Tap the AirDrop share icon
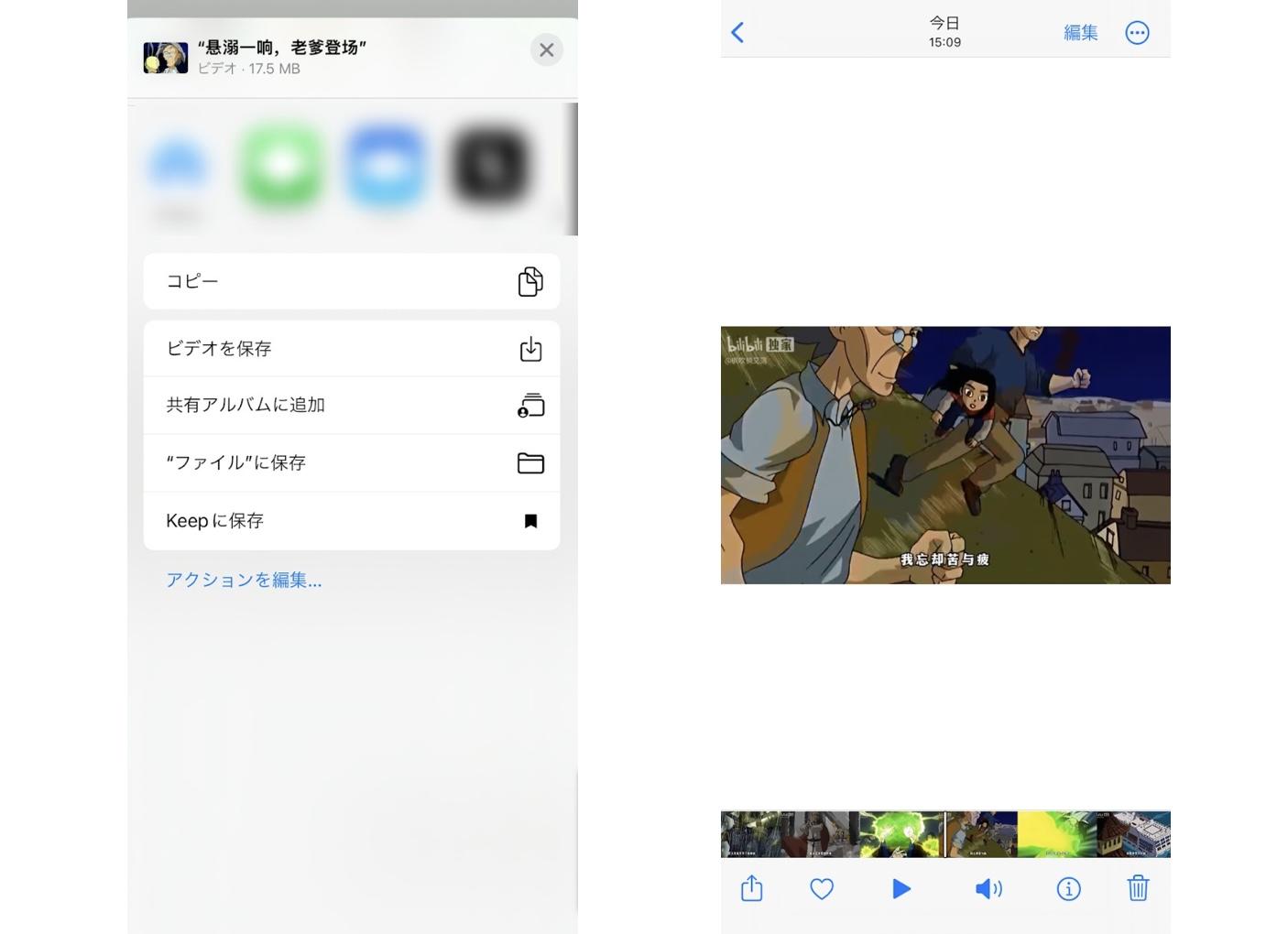 [x=178, y=167]
